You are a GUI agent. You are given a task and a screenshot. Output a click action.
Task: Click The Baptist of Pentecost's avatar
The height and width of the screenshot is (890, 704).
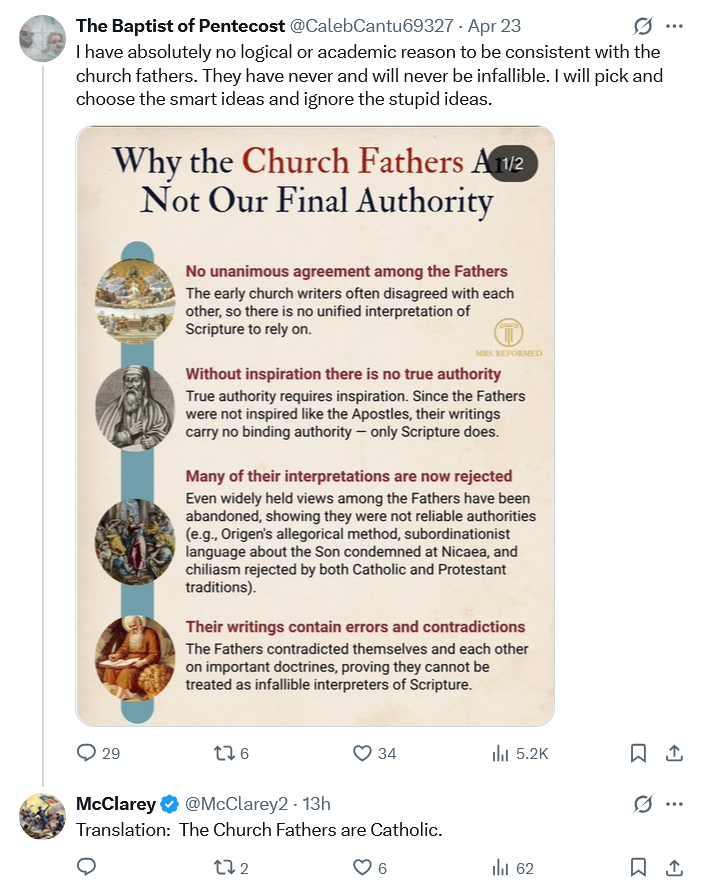(43, 38)
